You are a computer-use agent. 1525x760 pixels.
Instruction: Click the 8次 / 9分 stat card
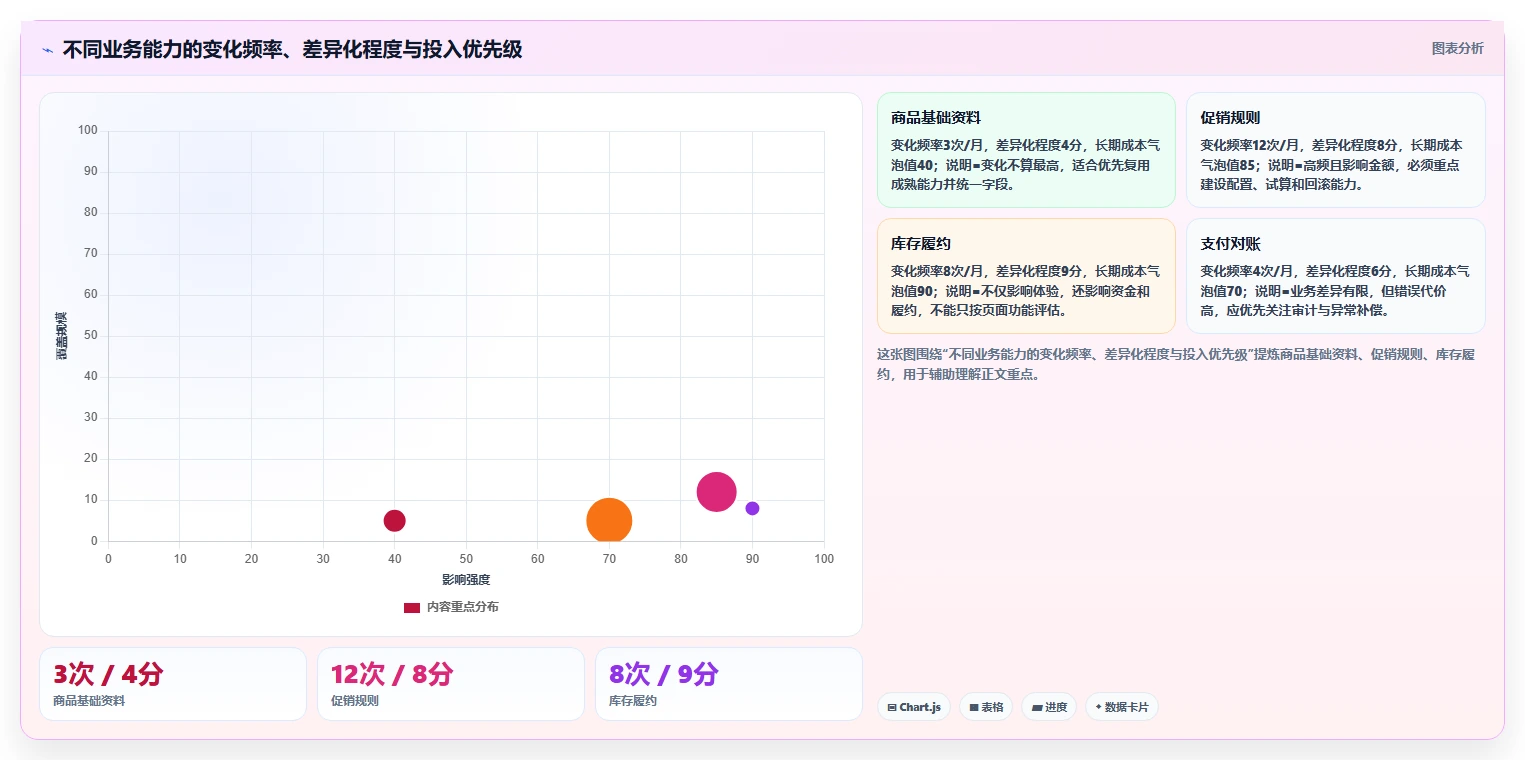tap(729, 684)
